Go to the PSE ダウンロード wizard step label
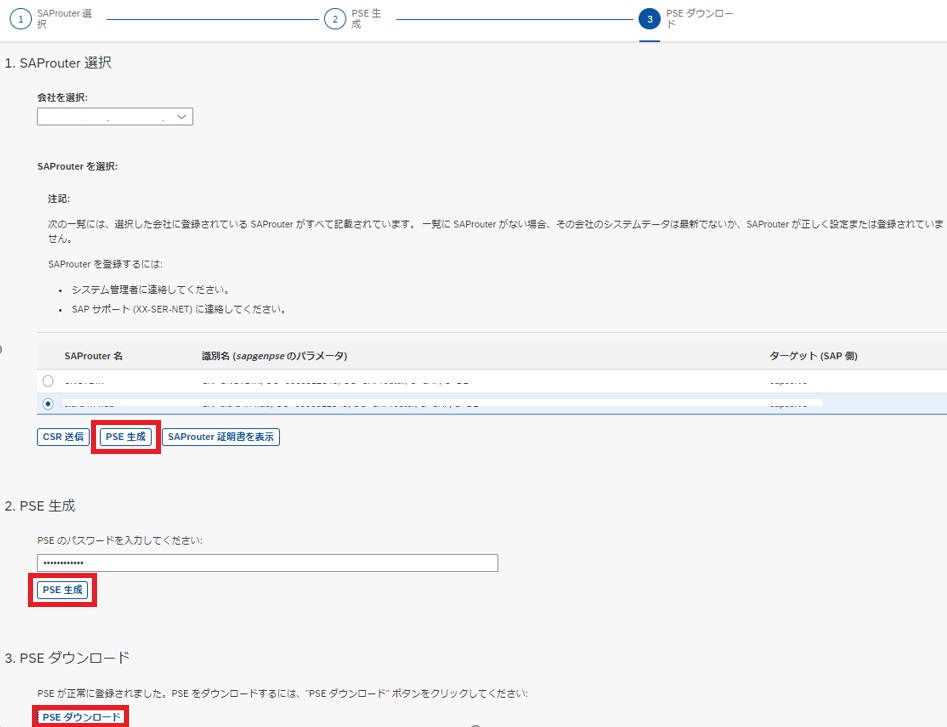The width and height of the screenshot is (947, 727). (685, 20)
